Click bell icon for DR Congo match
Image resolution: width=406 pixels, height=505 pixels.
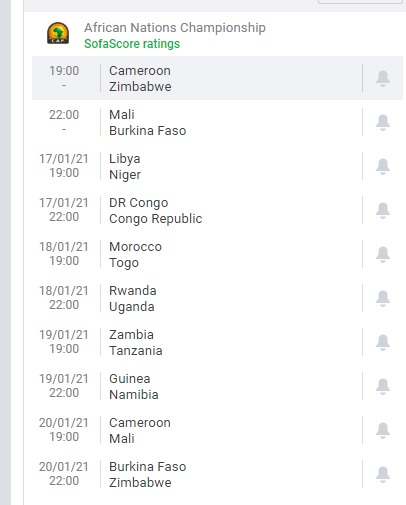click(383, 211)
